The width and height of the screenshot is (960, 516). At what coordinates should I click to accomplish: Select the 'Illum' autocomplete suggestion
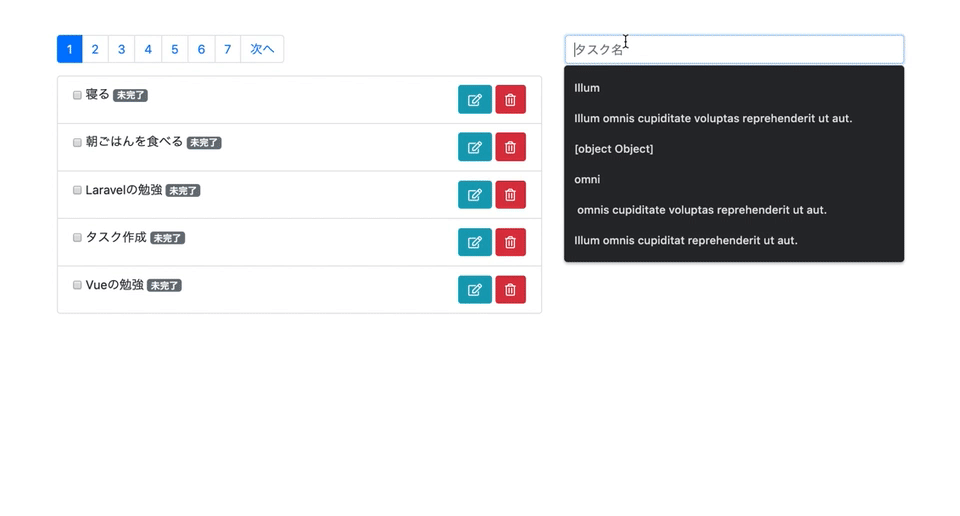pyautogui.click(x=587, y=88)
